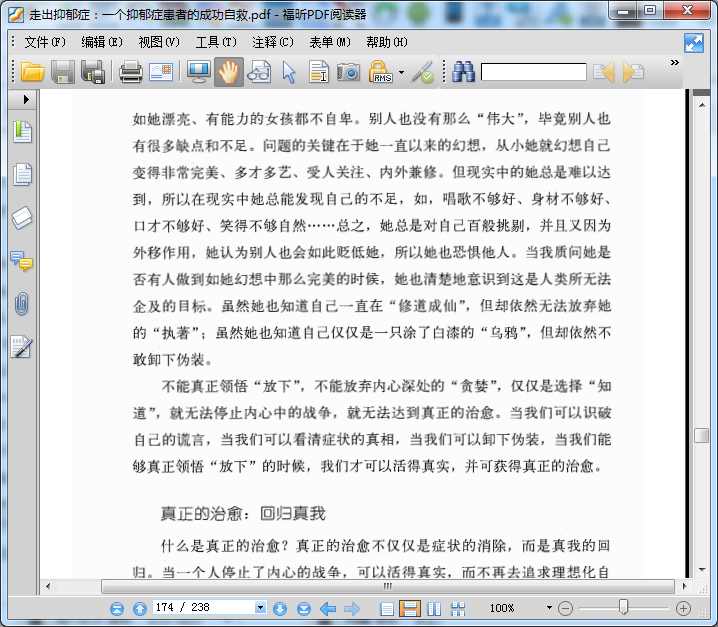Click the monitor full-screen view icon

click(199, 72)
